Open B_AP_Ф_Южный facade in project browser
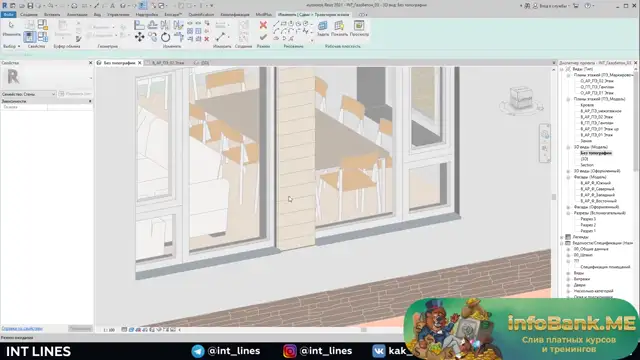Screen dimensions: 640x360 click(596, 183)
